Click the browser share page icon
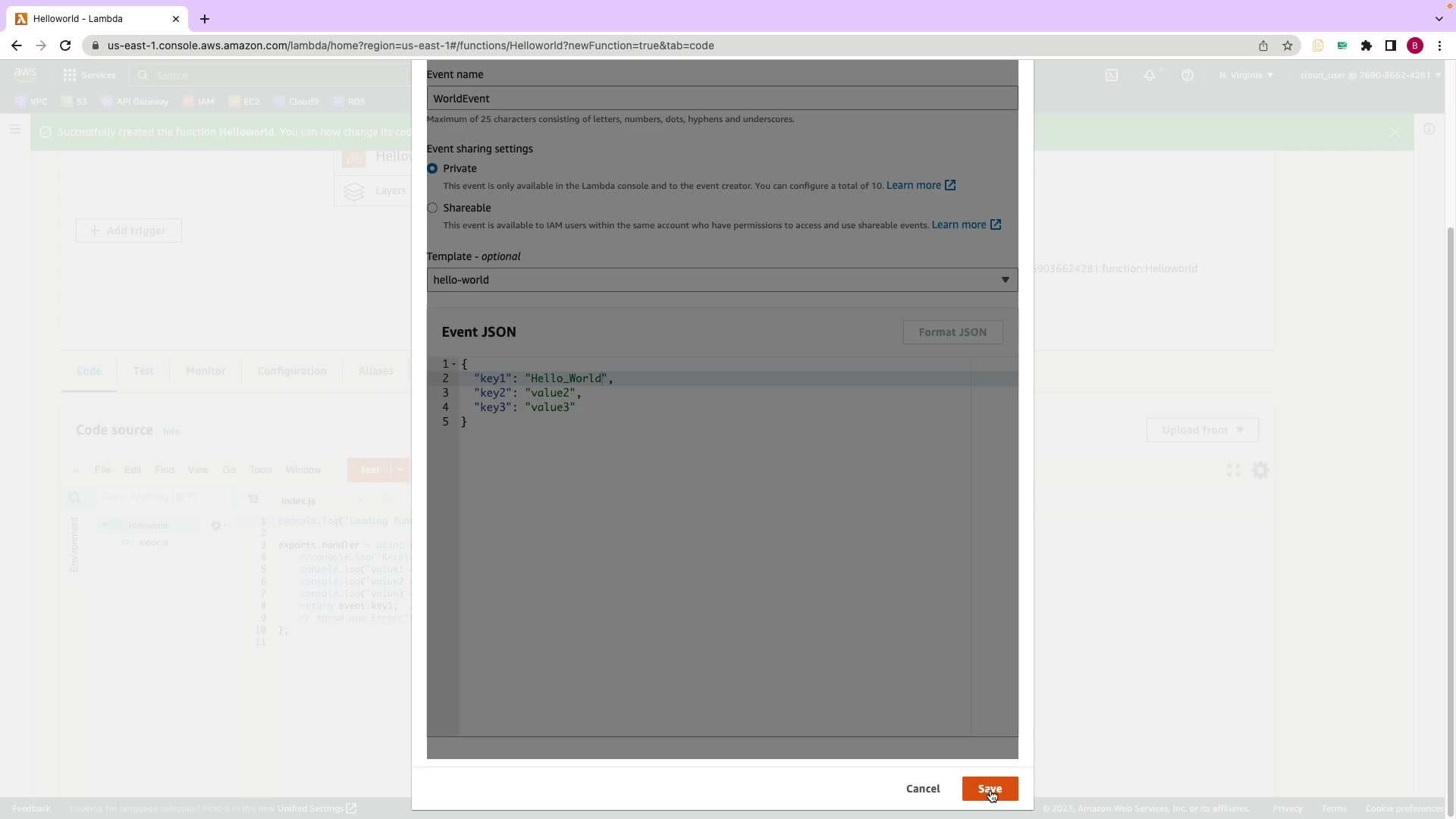Viewport: 1456px width, 819px height. coord(1263,45)
